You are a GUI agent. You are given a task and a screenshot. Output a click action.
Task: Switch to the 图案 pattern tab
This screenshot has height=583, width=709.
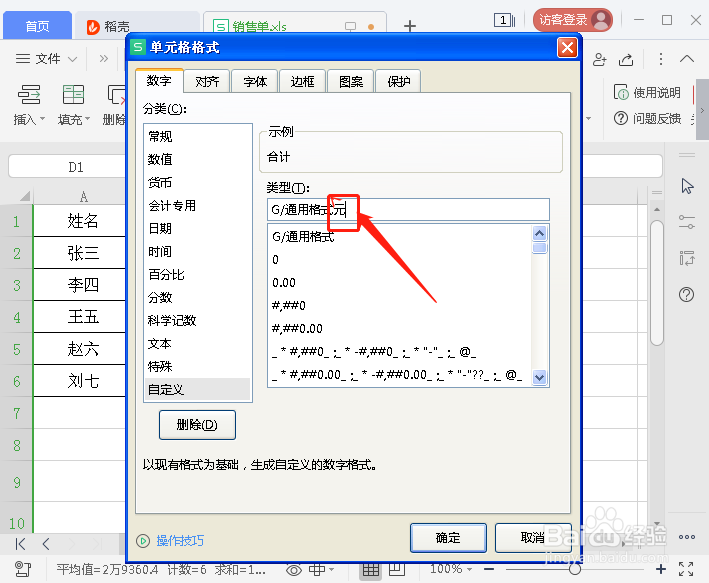tap(350, 81)
